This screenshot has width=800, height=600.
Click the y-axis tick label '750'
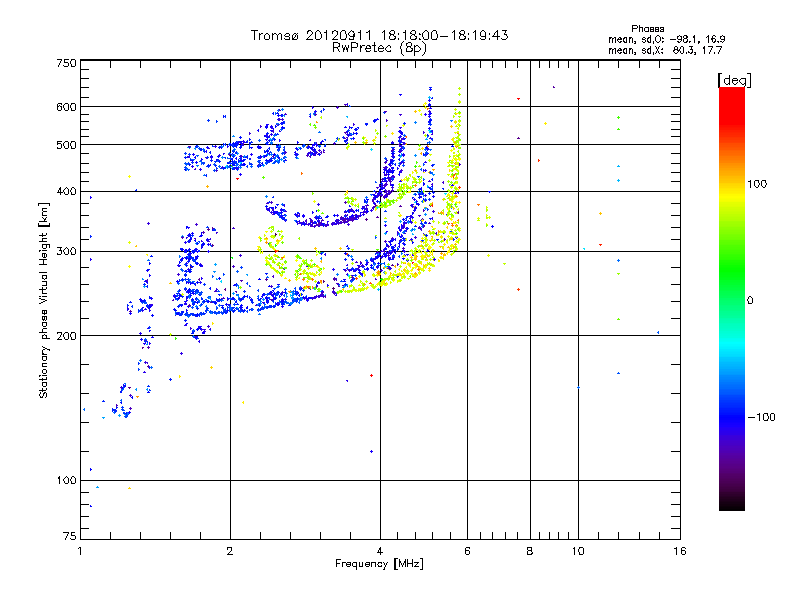click(66, 63)
